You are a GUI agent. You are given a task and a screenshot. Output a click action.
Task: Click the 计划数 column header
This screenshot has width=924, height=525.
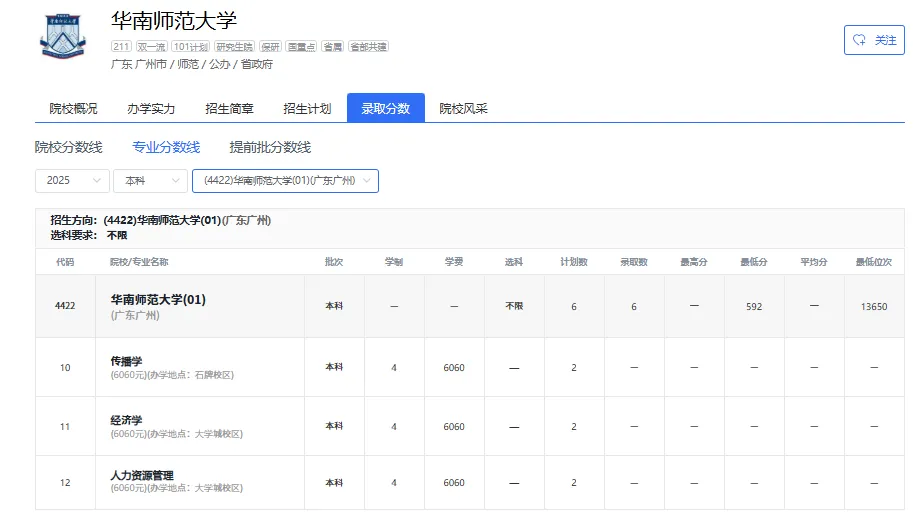[x=574, y=262]
